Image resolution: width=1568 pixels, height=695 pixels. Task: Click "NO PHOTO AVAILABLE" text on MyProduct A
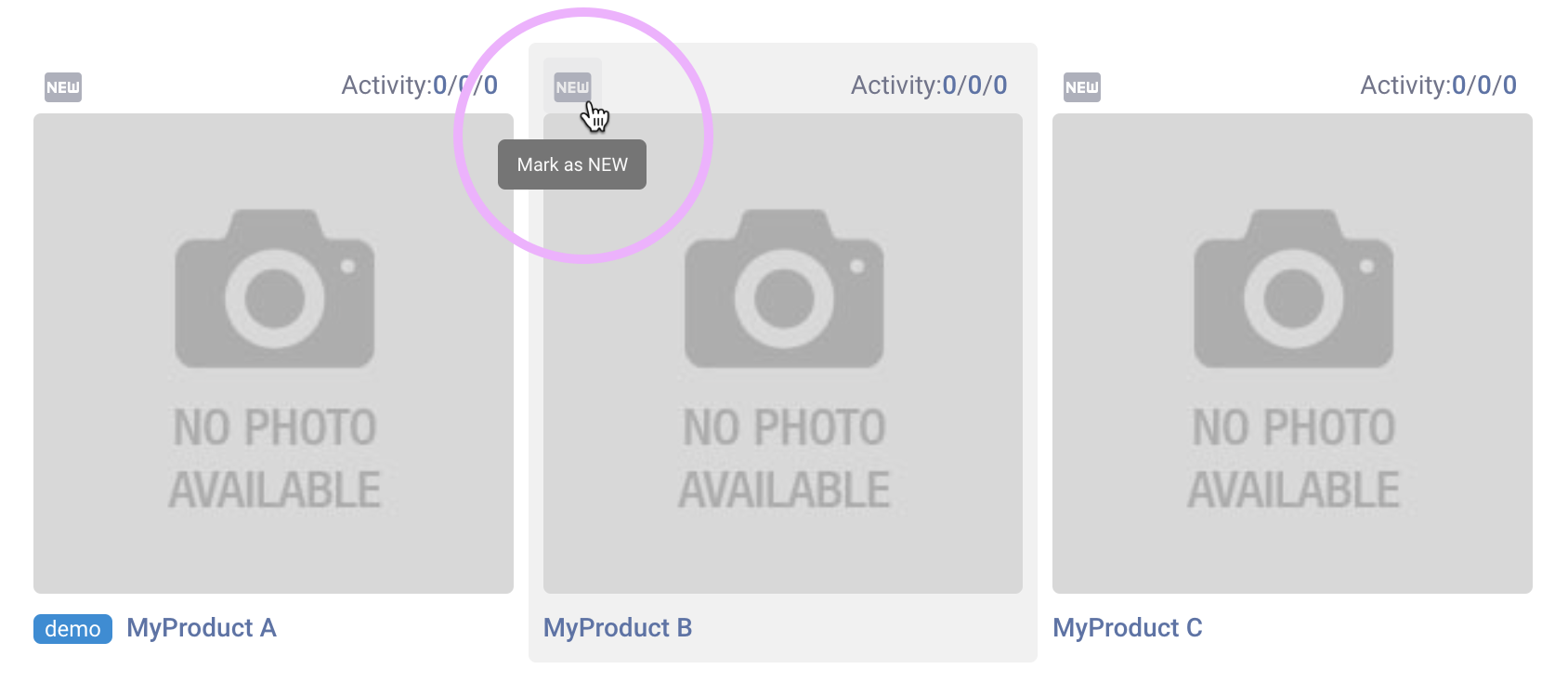275,459
